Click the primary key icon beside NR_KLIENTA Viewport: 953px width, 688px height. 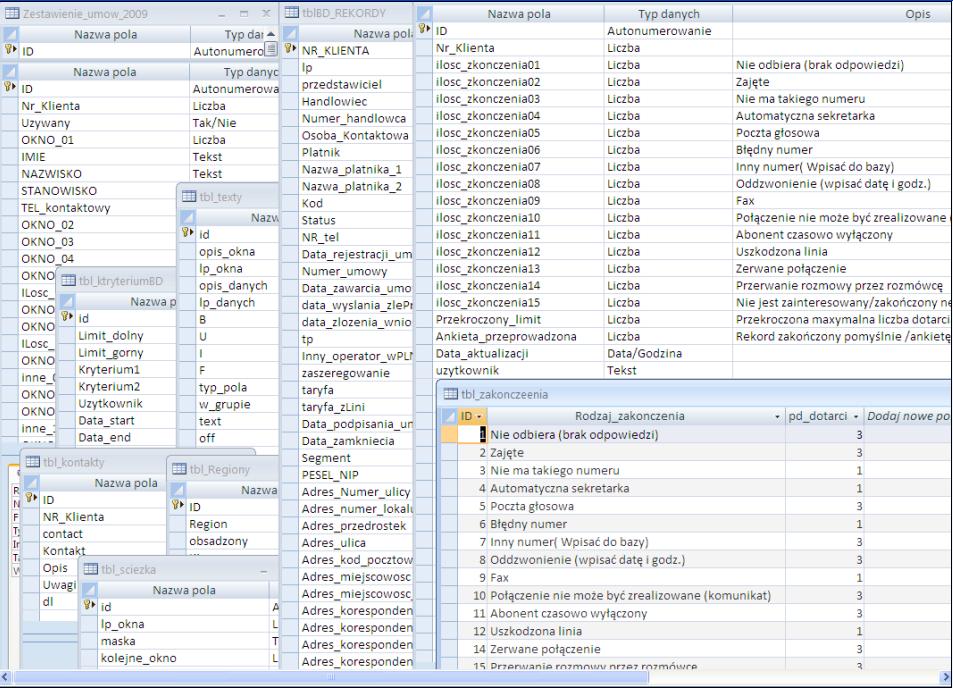[x=291, y=49]
